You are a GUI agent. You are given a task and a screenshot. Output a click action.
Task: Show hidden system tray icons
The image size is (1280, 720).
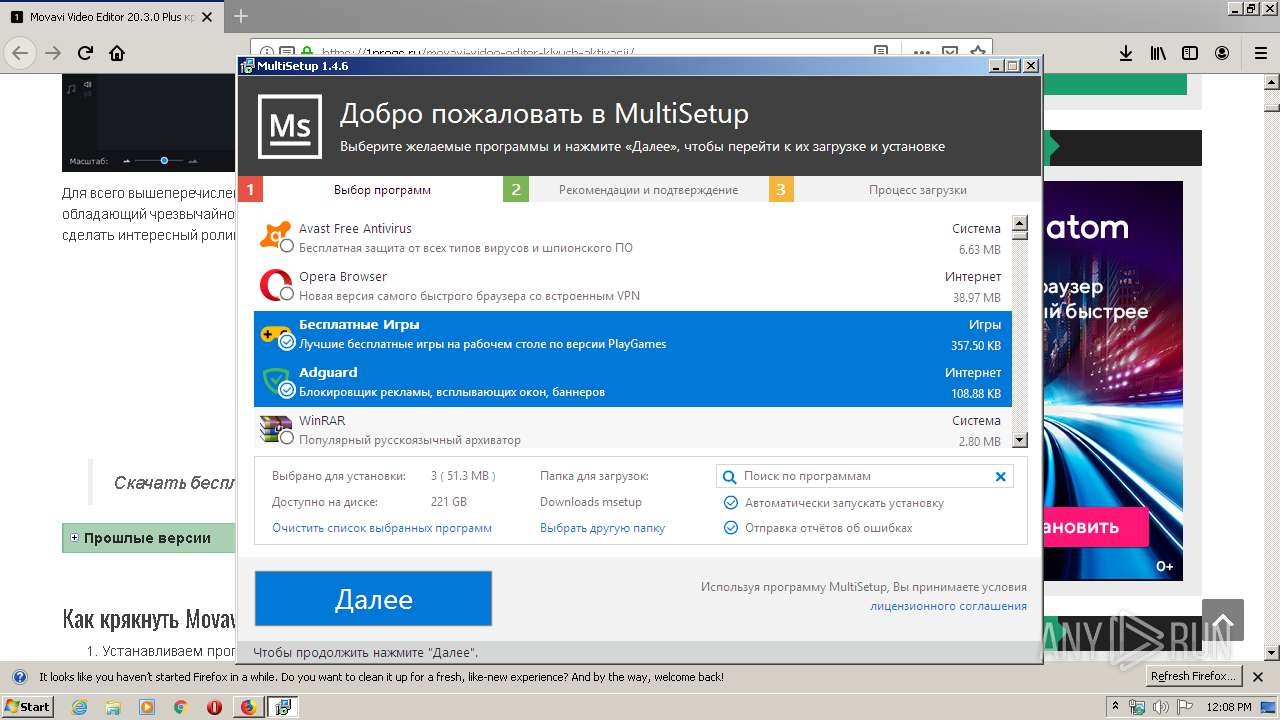(1116, 707)
